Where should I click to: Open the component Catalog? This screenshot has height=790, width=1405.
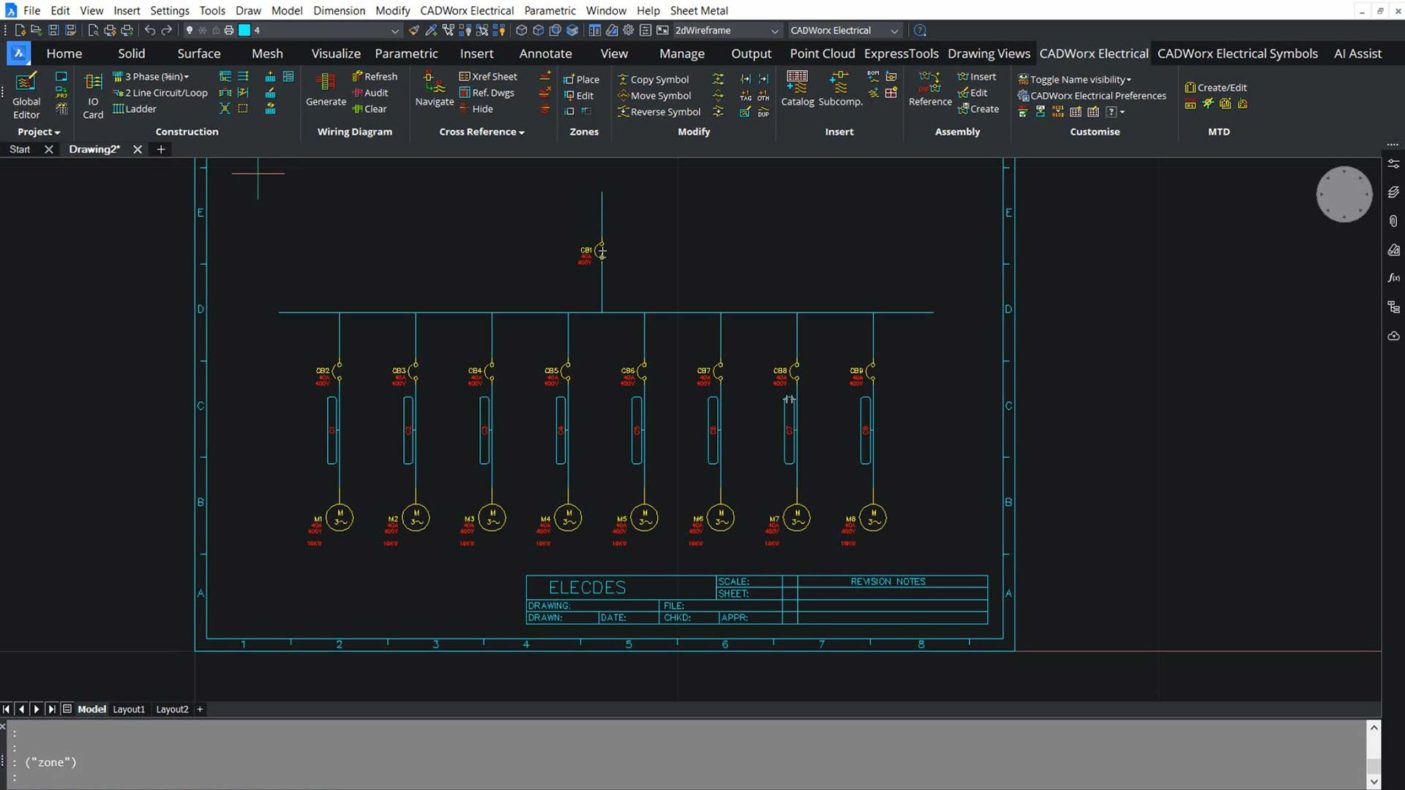[797, 89]
